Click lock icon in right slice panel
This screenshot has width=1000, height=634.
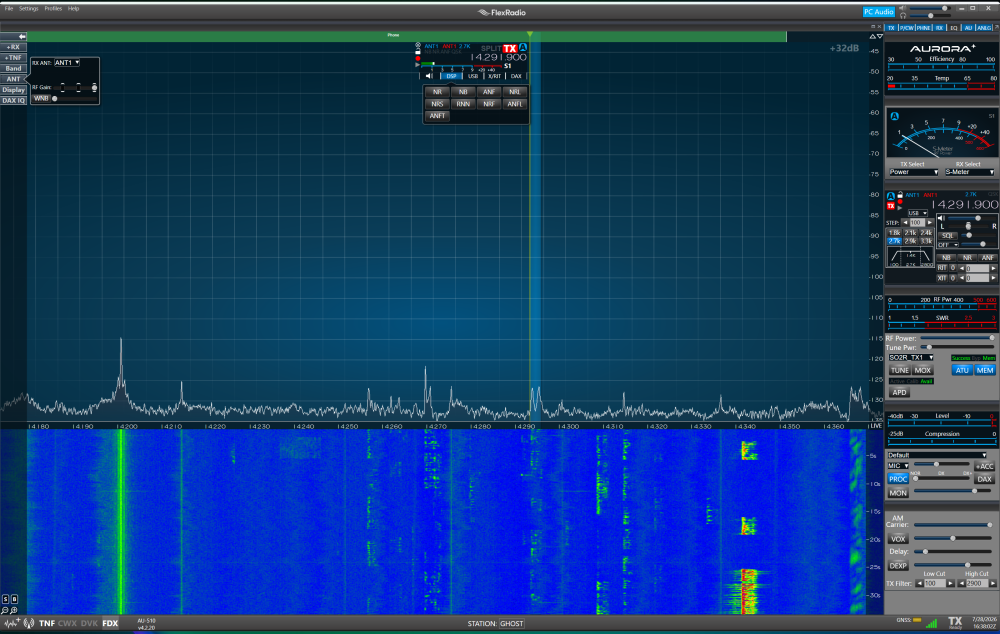900,195
